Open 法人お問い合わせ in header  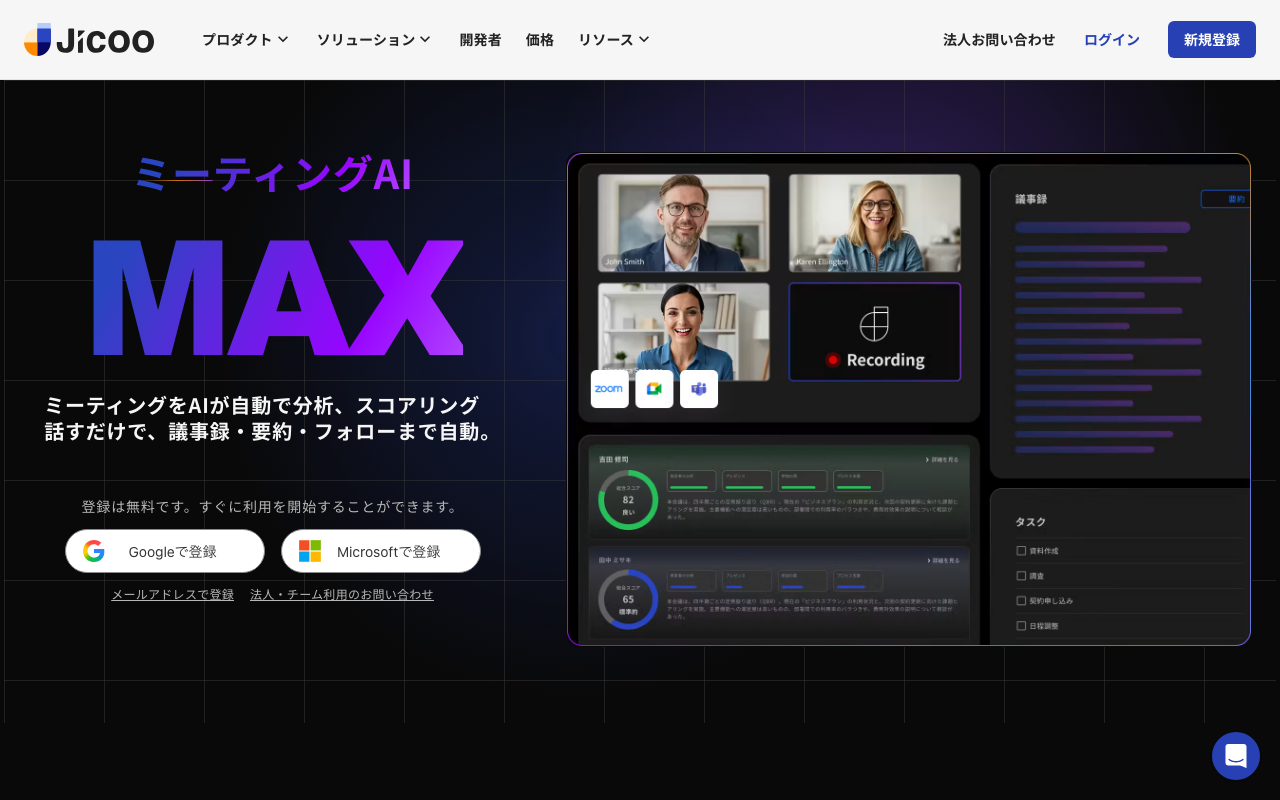999,40
